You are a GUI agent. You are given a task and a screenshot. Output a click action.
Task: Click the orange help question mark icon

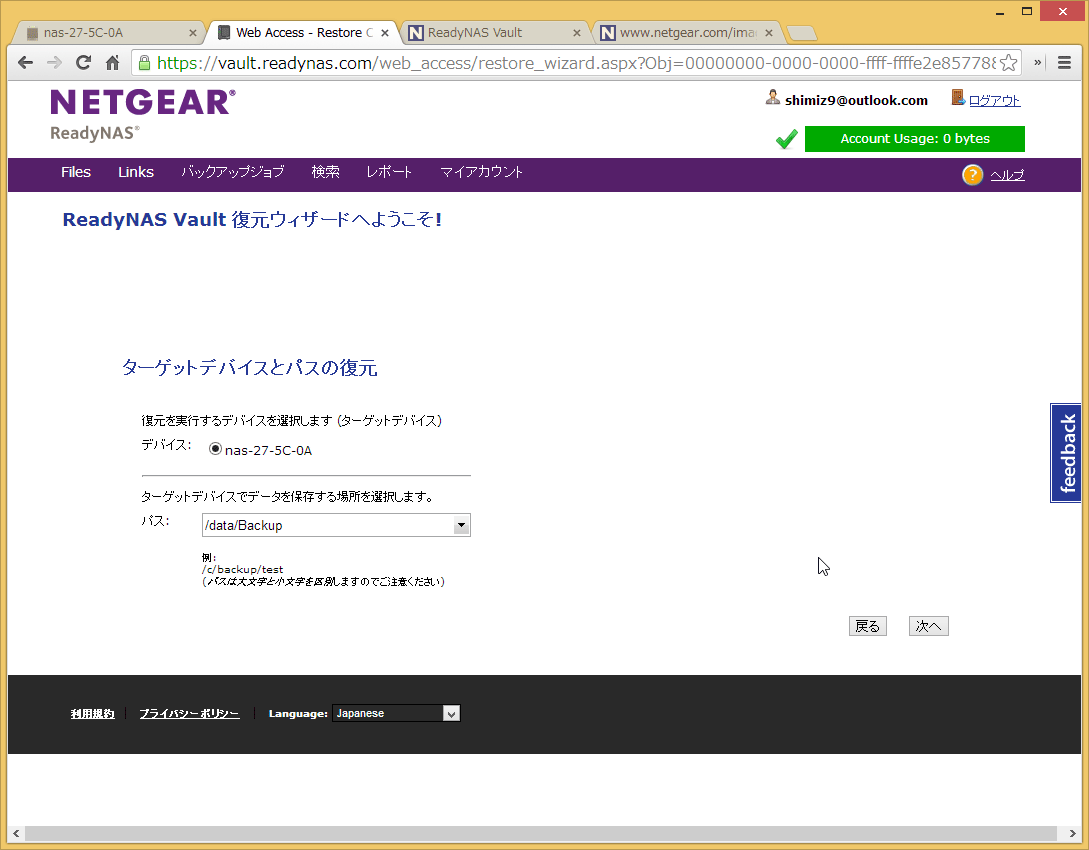972,175
